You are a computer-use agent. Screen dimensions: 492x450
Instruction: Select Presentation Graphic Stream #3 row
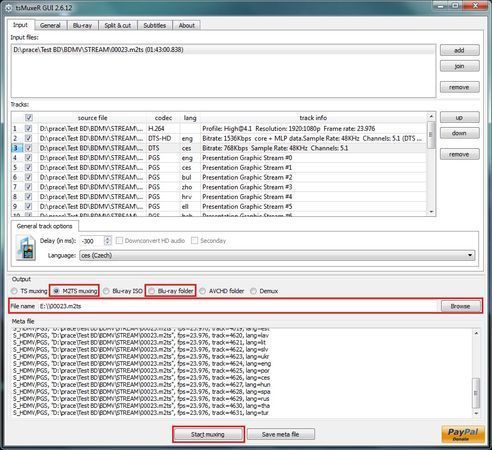219,187
